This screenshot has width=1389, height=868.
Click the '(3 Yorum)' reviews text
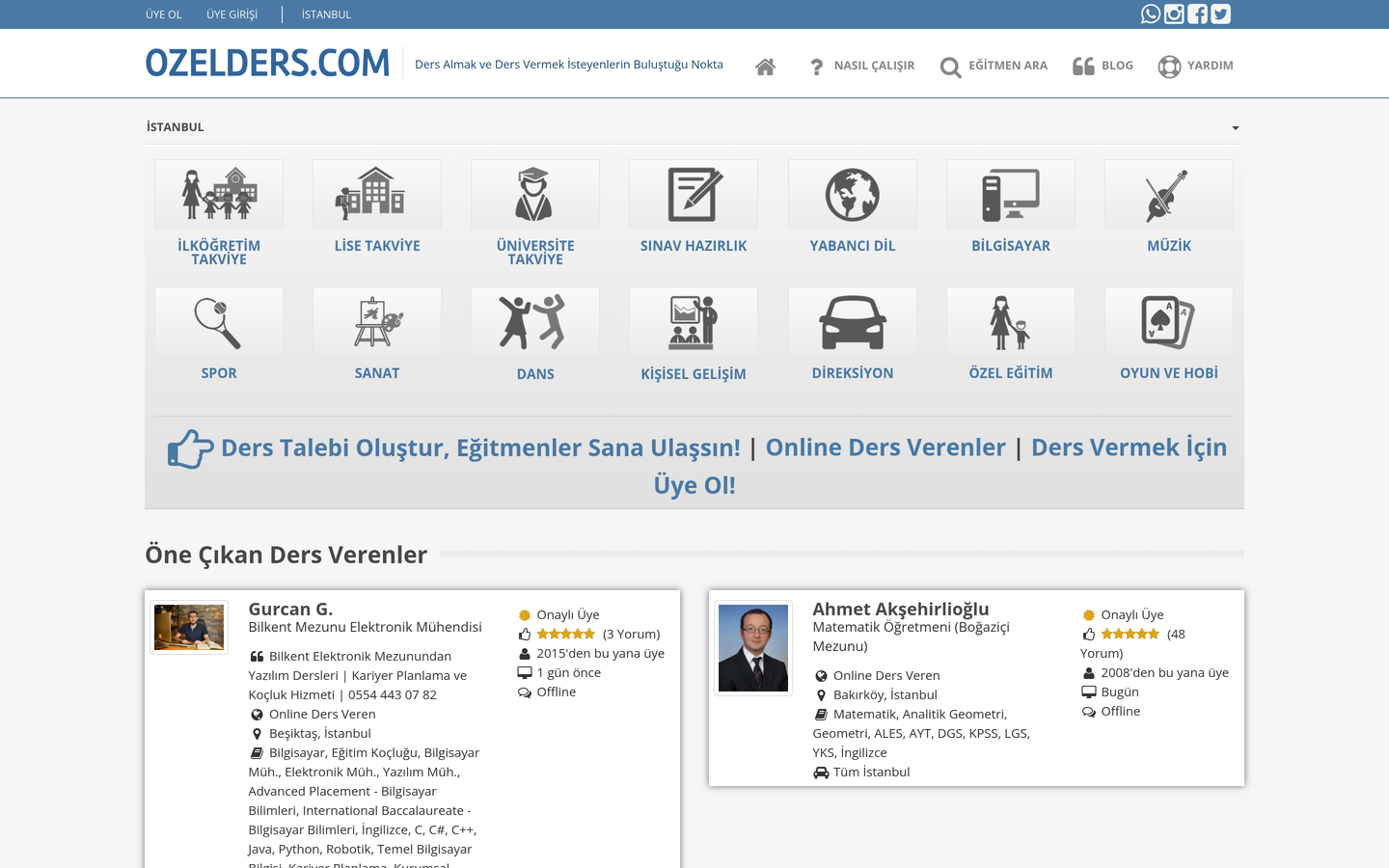pos(632,635)
